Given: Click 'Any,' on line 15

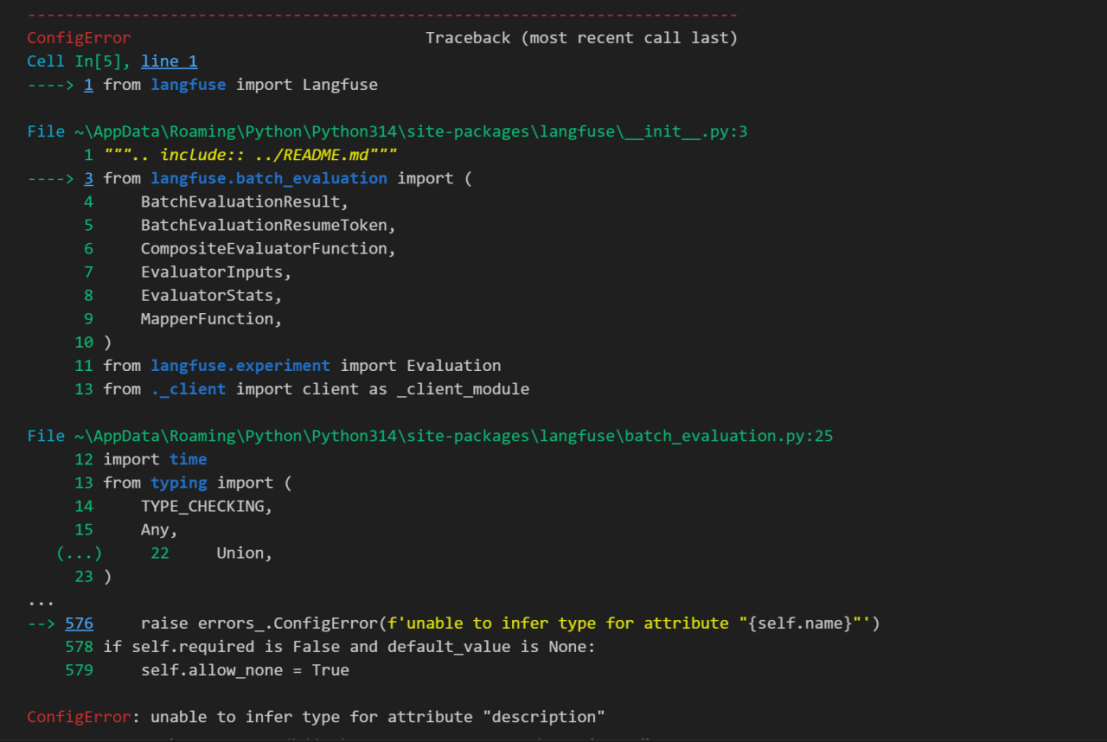Looking at the screenshot, I should click(159, 529).
